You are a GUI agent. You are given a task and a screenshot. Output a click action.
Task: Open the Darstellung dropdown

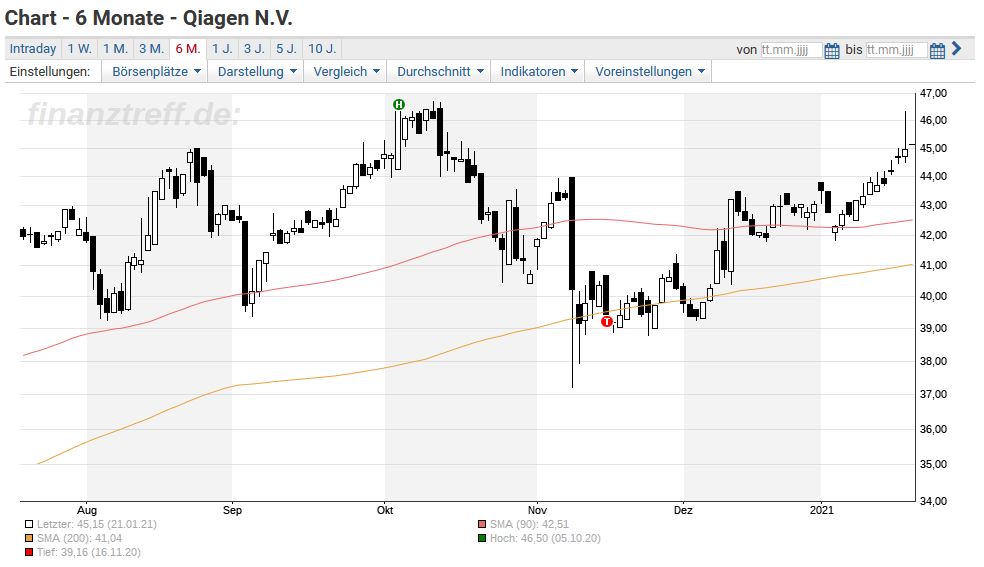(256, 72)
